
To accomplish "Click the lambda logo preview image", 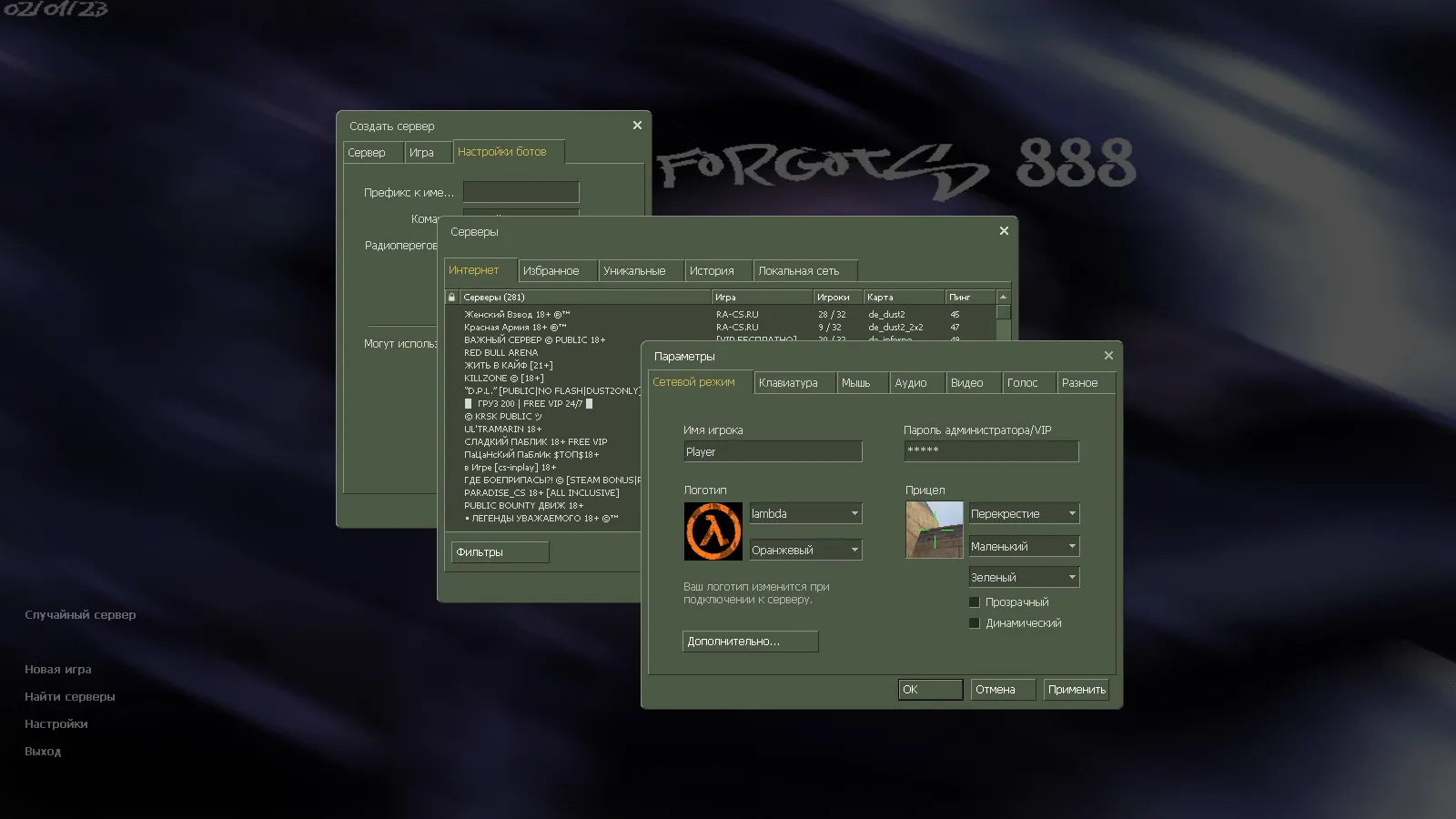I will click(x=713, y=531).
